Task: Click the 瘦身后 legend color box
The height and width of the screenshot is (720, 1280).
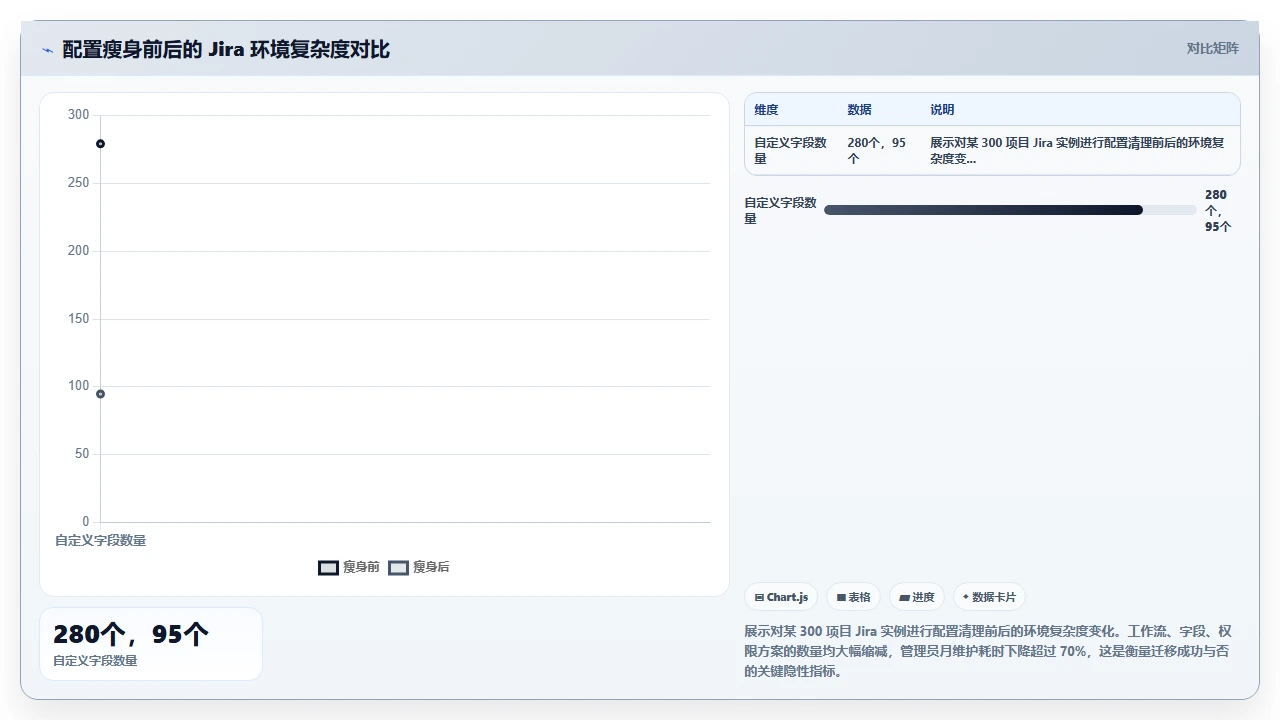Action: pyautogui.click(x=398, y=567)
